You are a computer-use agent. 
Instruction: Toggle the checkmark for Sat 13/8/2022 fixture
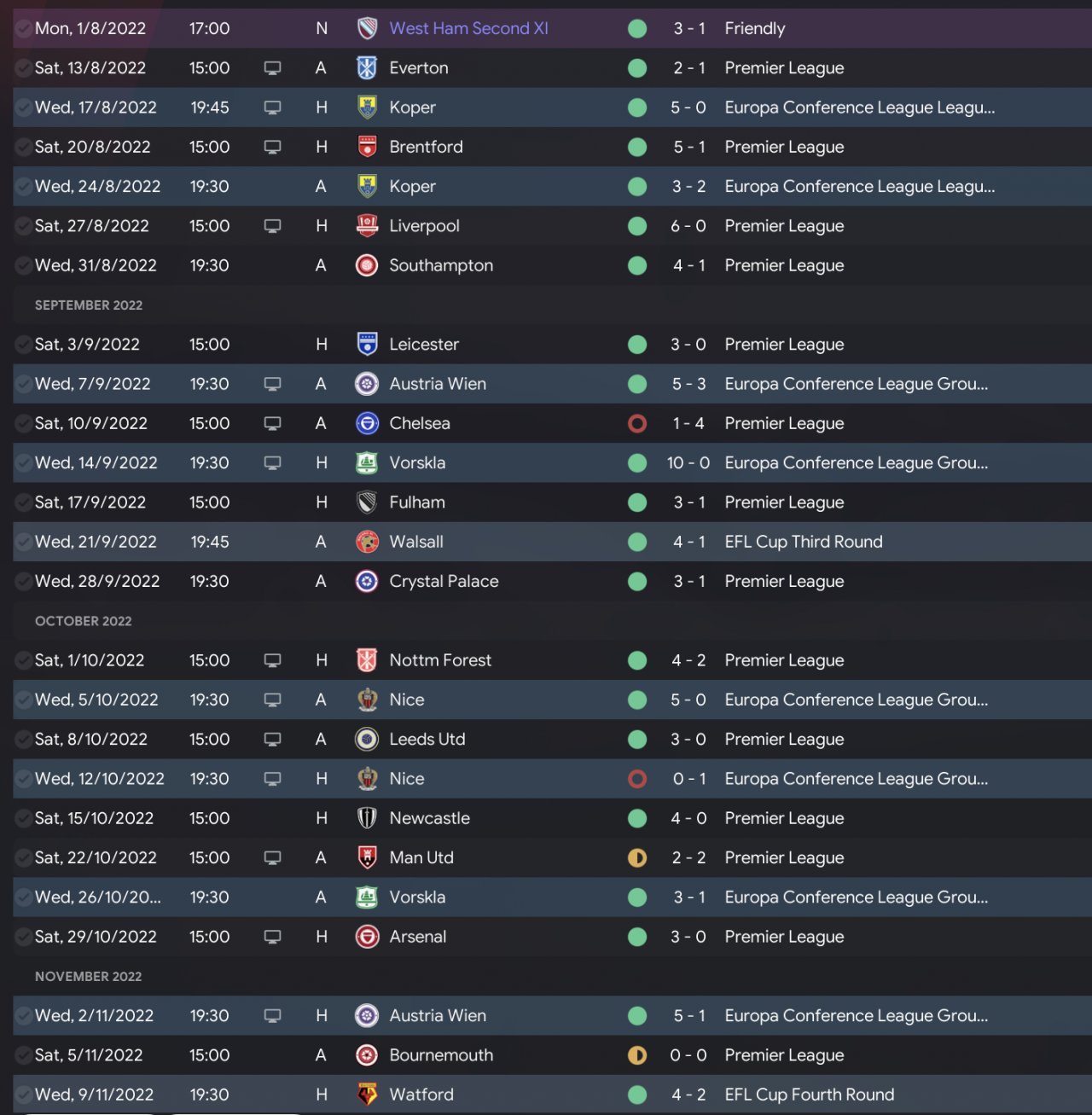tap(23, 67)
